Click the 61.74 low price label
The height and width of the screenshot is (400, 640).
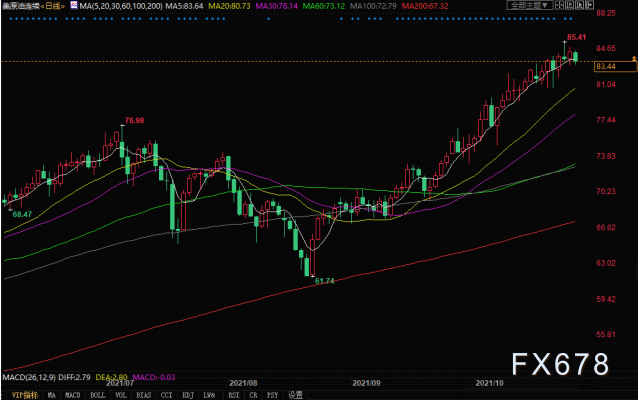pyautogui.click(x=324, y=281)
